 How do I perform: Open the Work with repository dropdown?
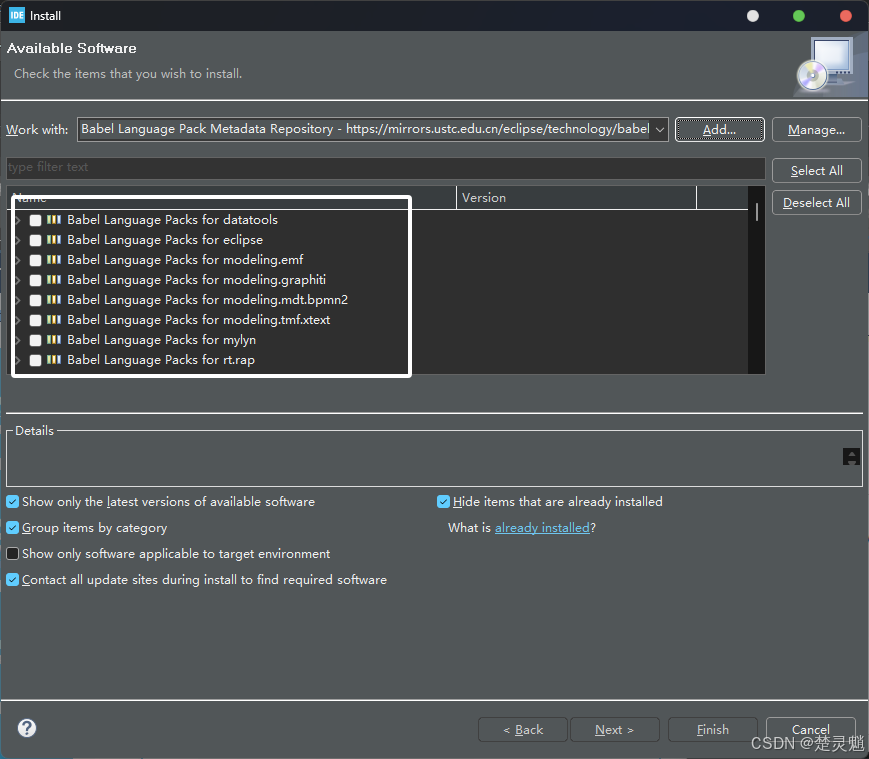[660, 130]
